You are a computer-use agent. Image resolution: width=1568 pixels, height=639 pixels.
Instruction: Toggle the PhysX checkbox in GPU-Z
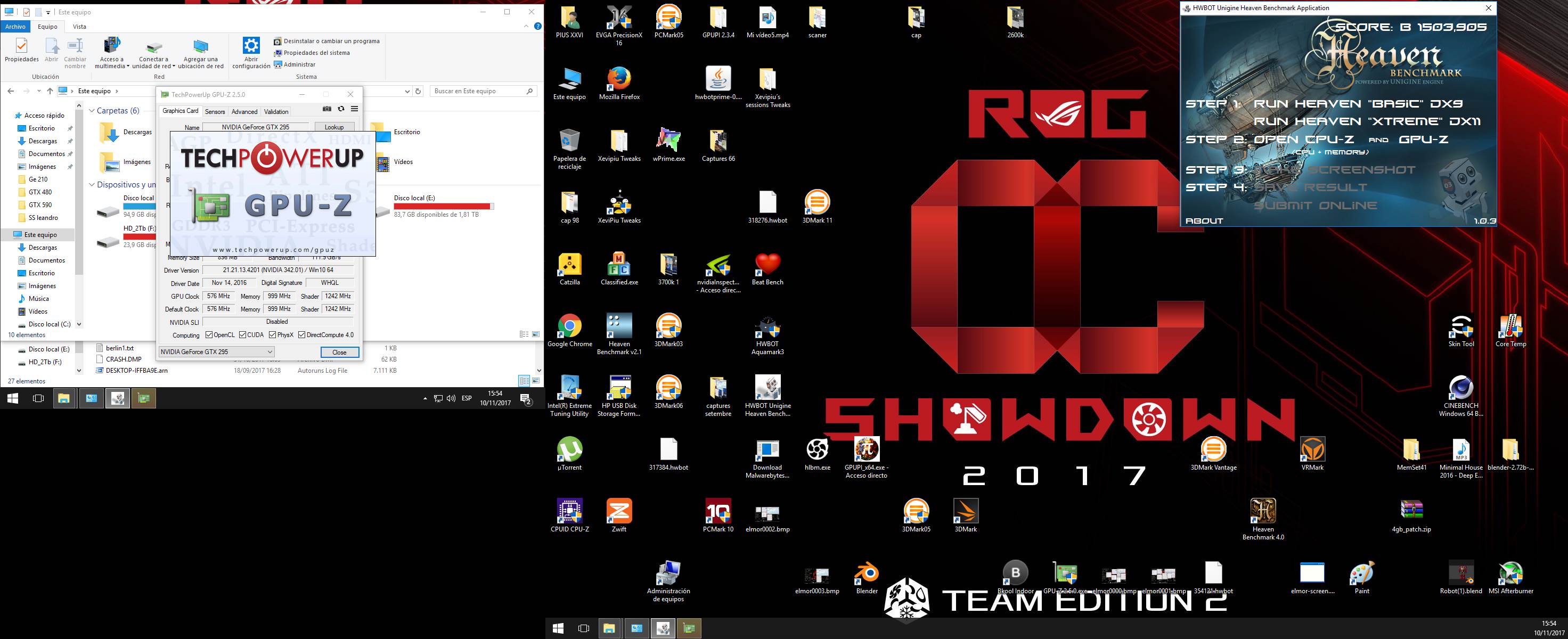click(272, 335)
